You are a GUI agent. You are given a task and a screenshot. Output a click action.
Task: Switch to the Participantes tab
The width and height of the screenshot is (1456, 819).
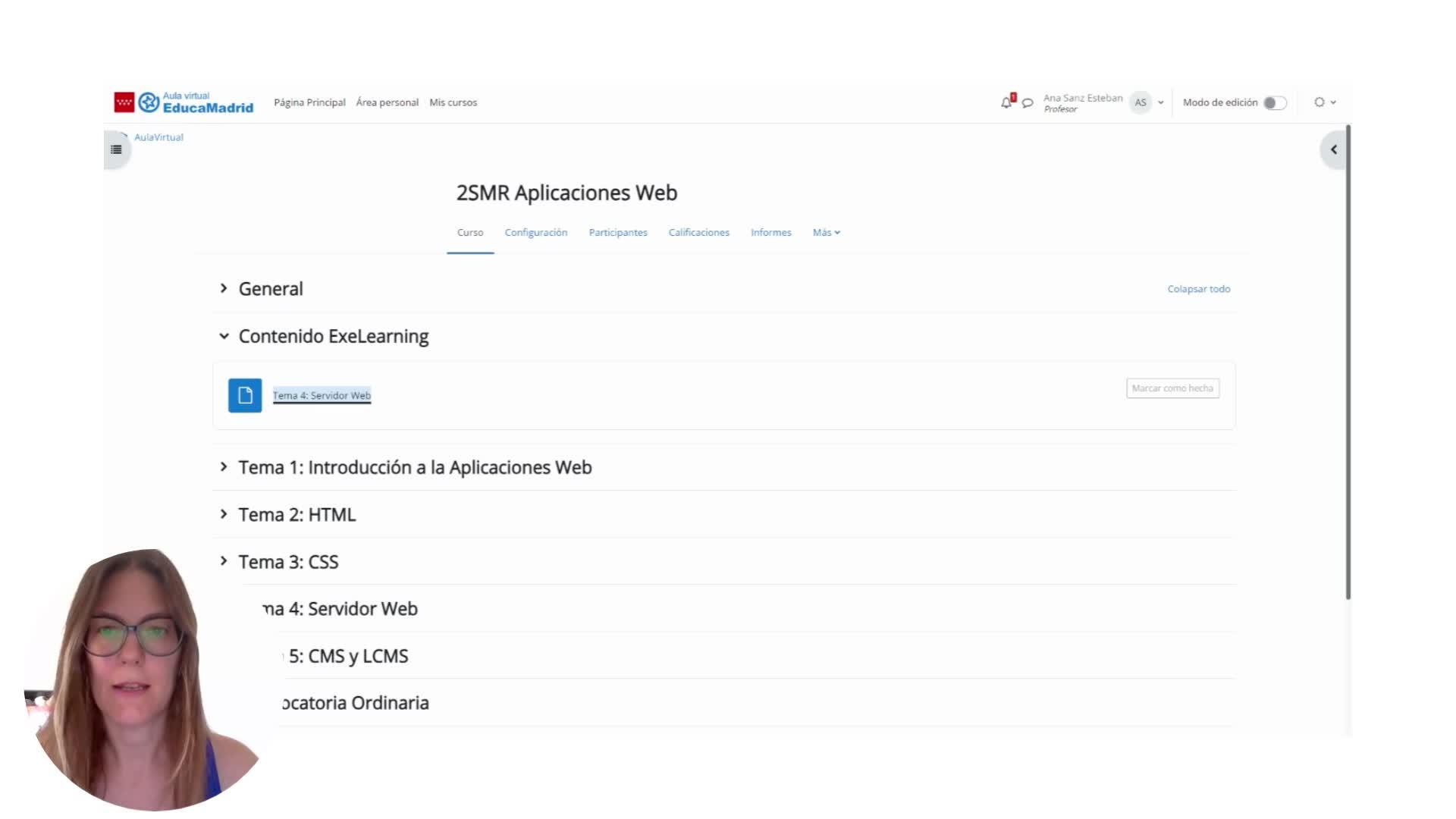pos(617,232)
